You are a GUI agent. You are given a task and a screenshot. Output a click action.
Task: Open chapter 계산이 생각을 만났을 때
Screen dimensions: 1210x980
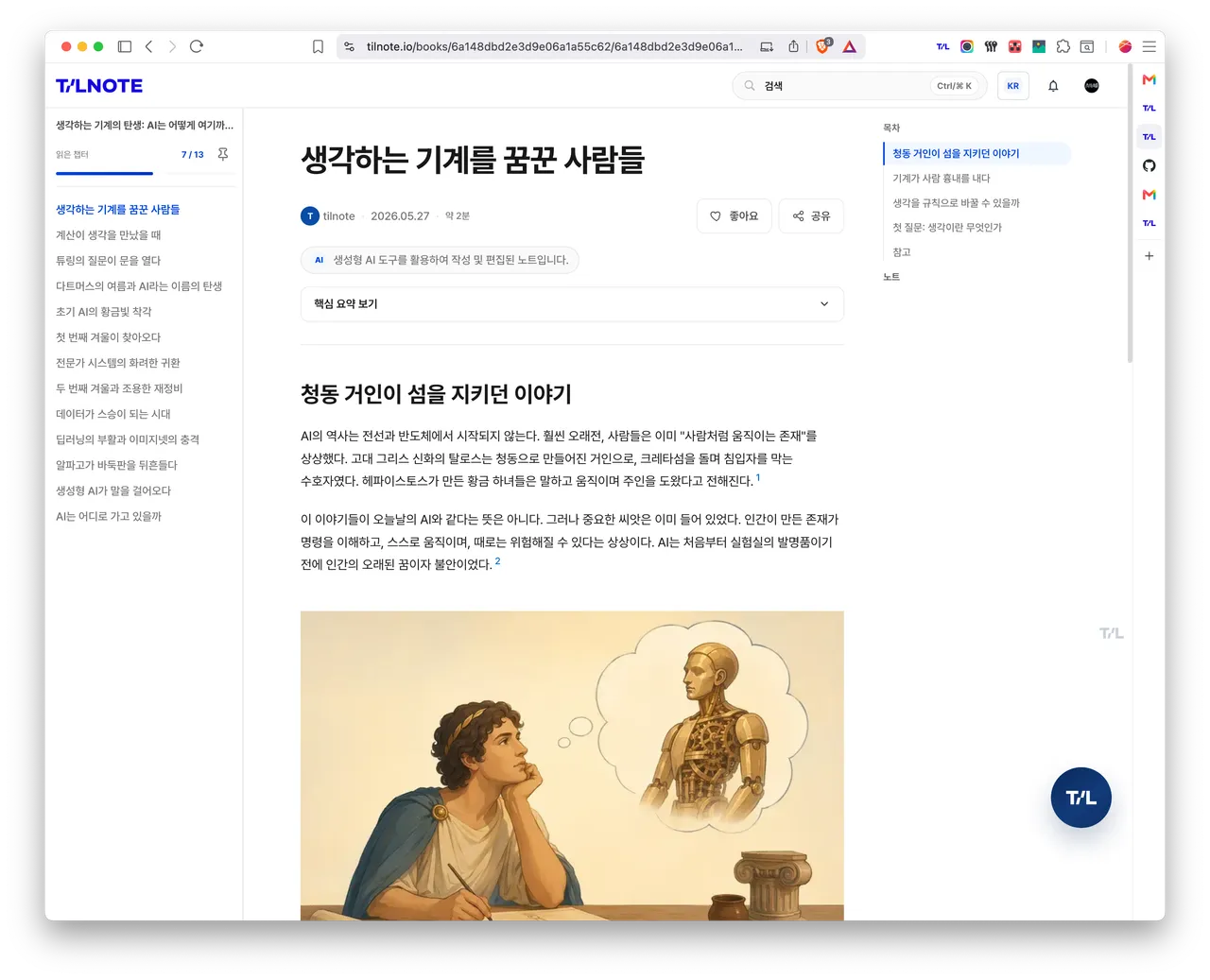109,235
